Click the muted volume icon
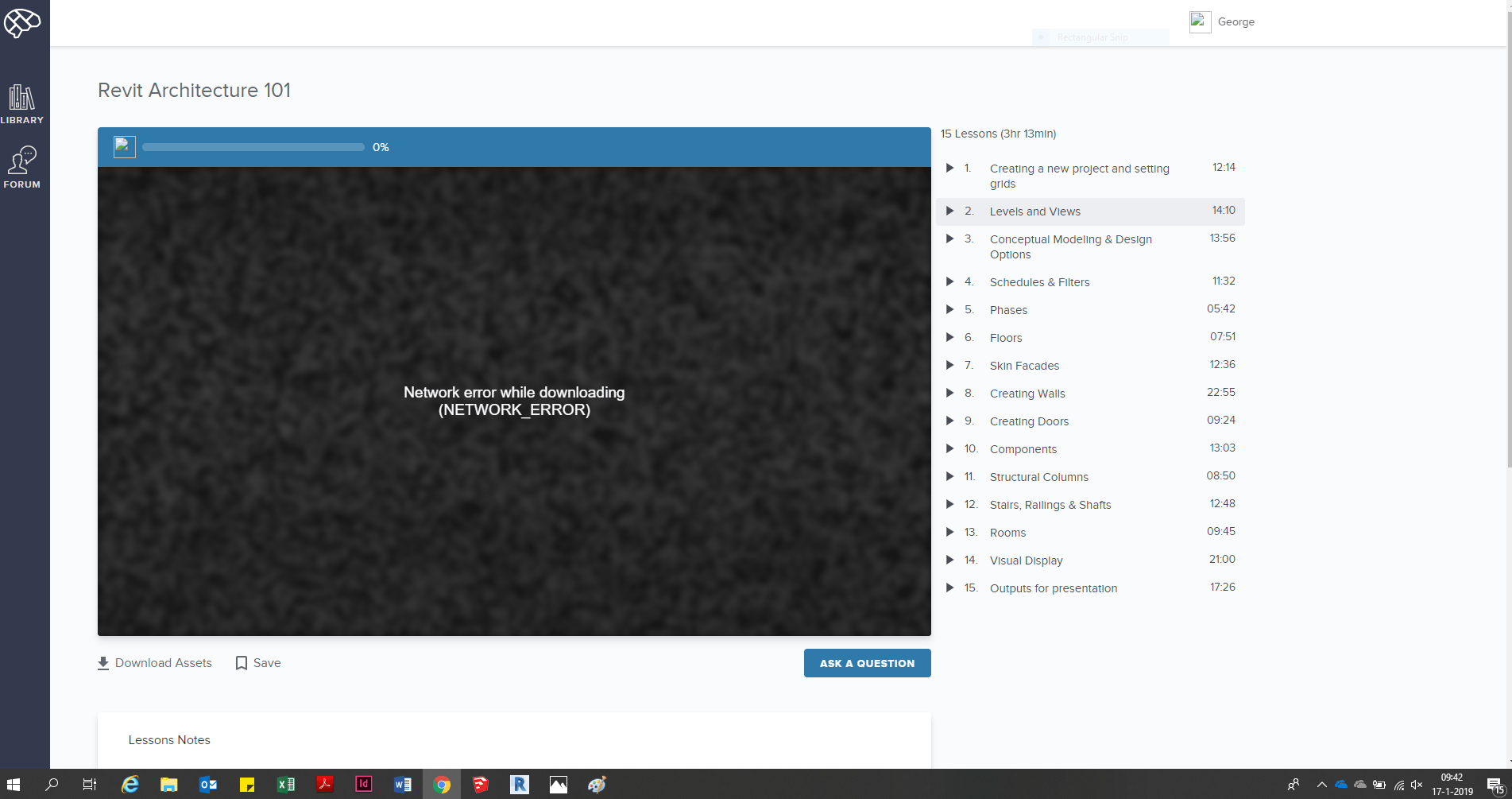This screenshot has width=1512, height=799. (1417, 785)
